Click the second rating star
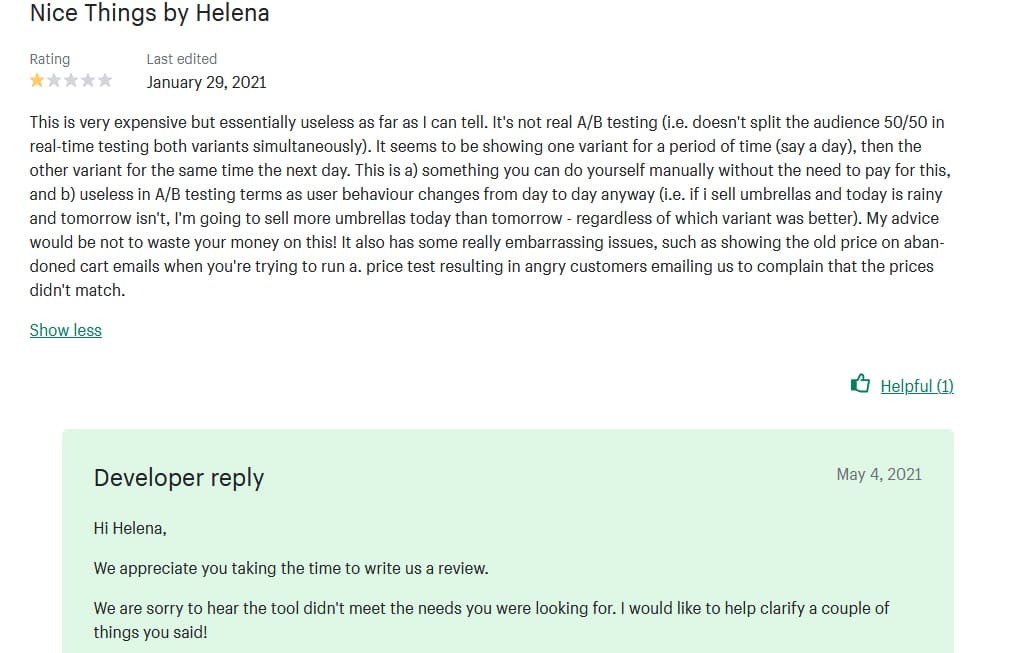This screenshot has width=1011, height=653. [54, 81]
